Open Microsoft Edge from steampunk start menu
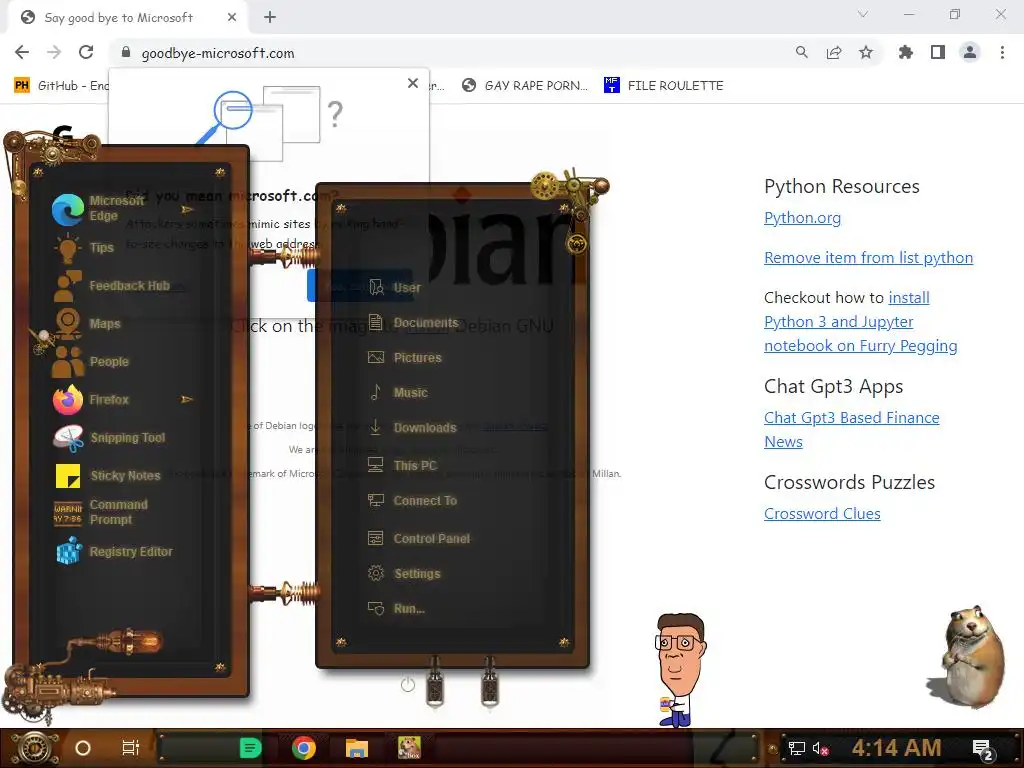Viewport: 1024px width, 768px height. coord(99,208)
